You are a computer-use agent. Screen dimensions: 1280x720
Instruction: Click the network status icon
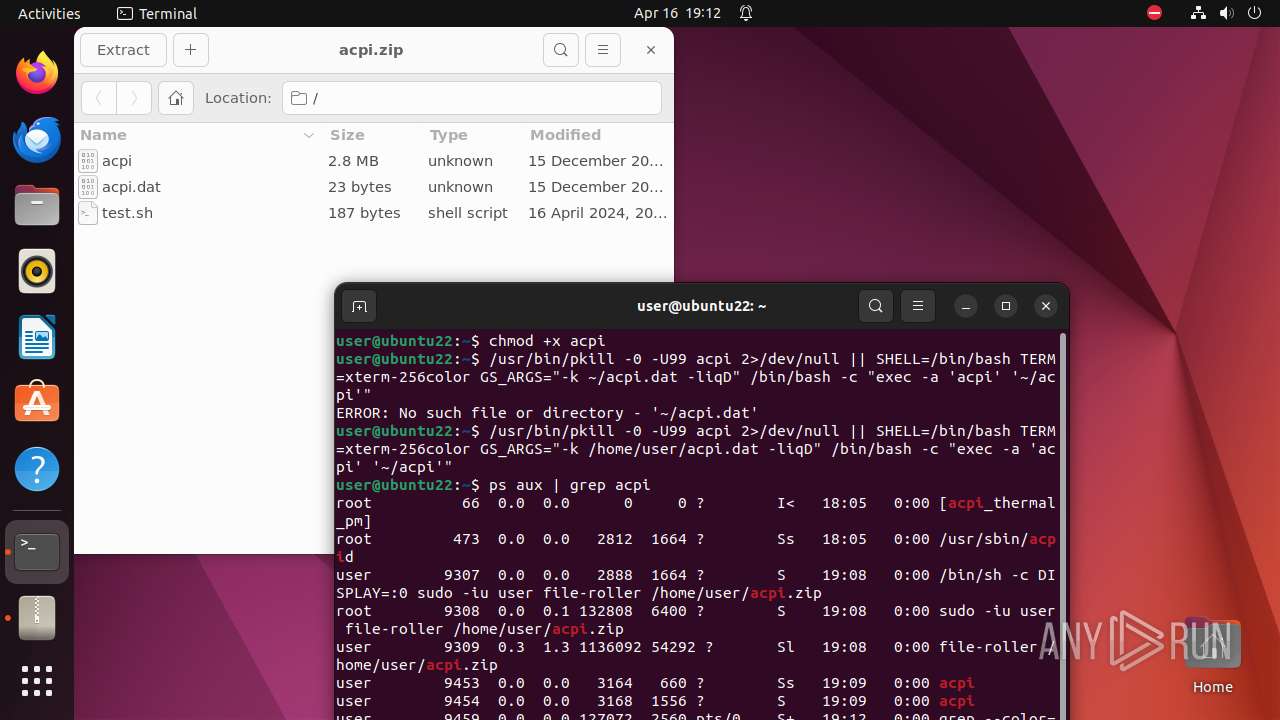pyautogui.click(x=1198, y=13)
